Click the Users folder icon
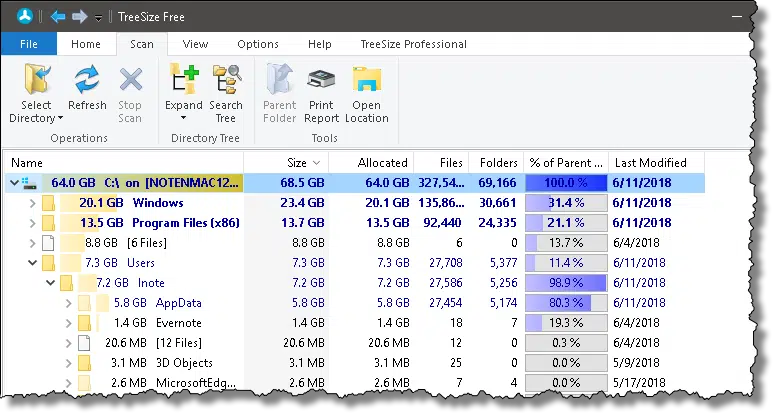Screen dimensions: 773x413 pos(48,263)
